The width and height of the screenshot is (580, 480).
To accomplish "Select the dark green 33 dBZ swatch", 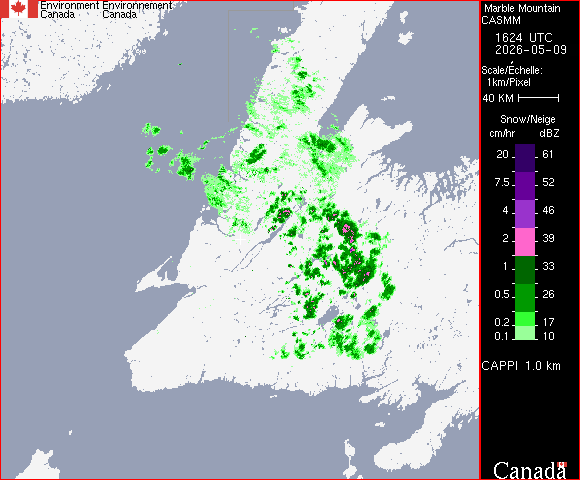I will click(525, 270).
